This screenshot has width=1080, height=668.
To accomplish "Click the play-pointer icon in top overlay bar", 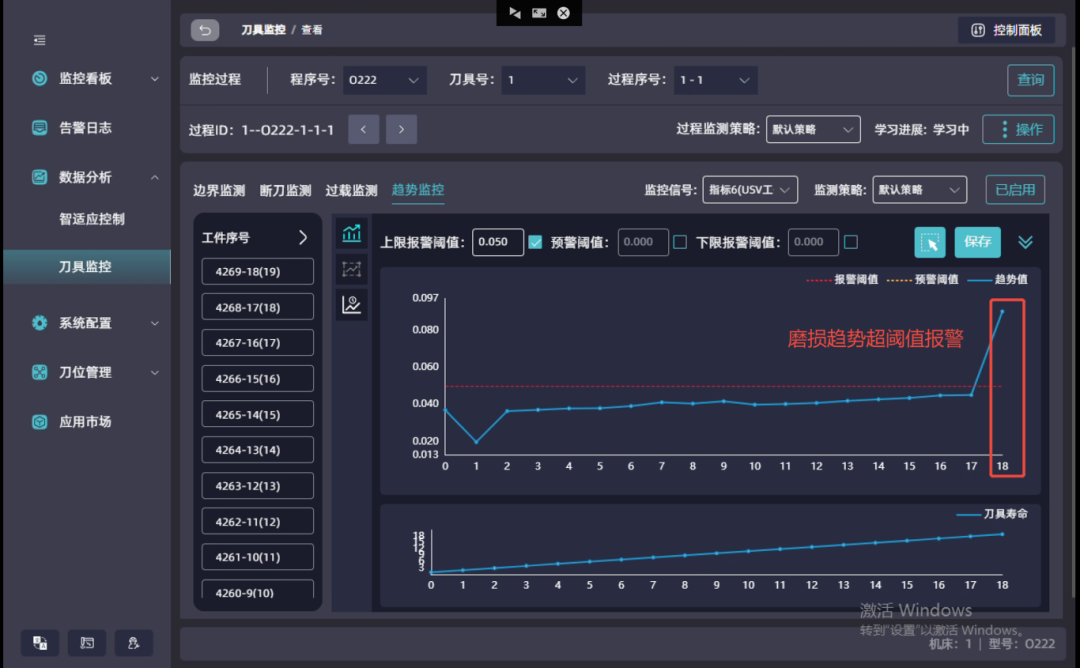I will (x=515, y=12).
